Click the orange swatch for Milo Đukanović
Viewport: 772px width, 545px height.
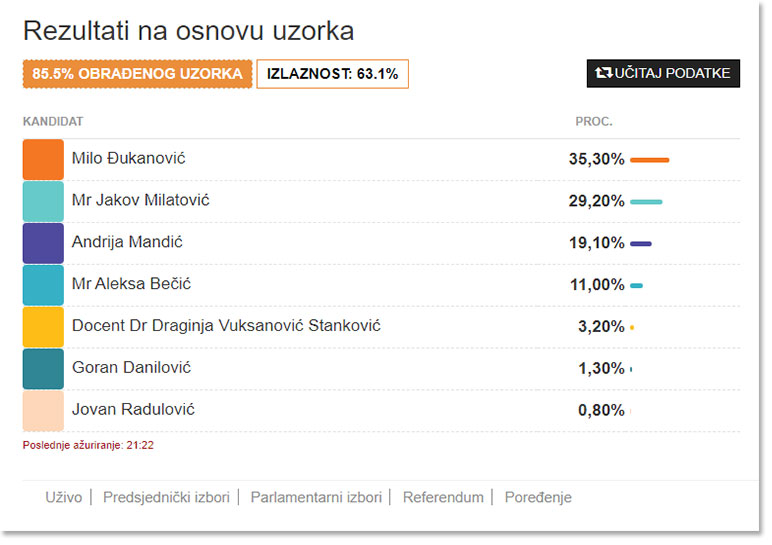click(43, 160)
